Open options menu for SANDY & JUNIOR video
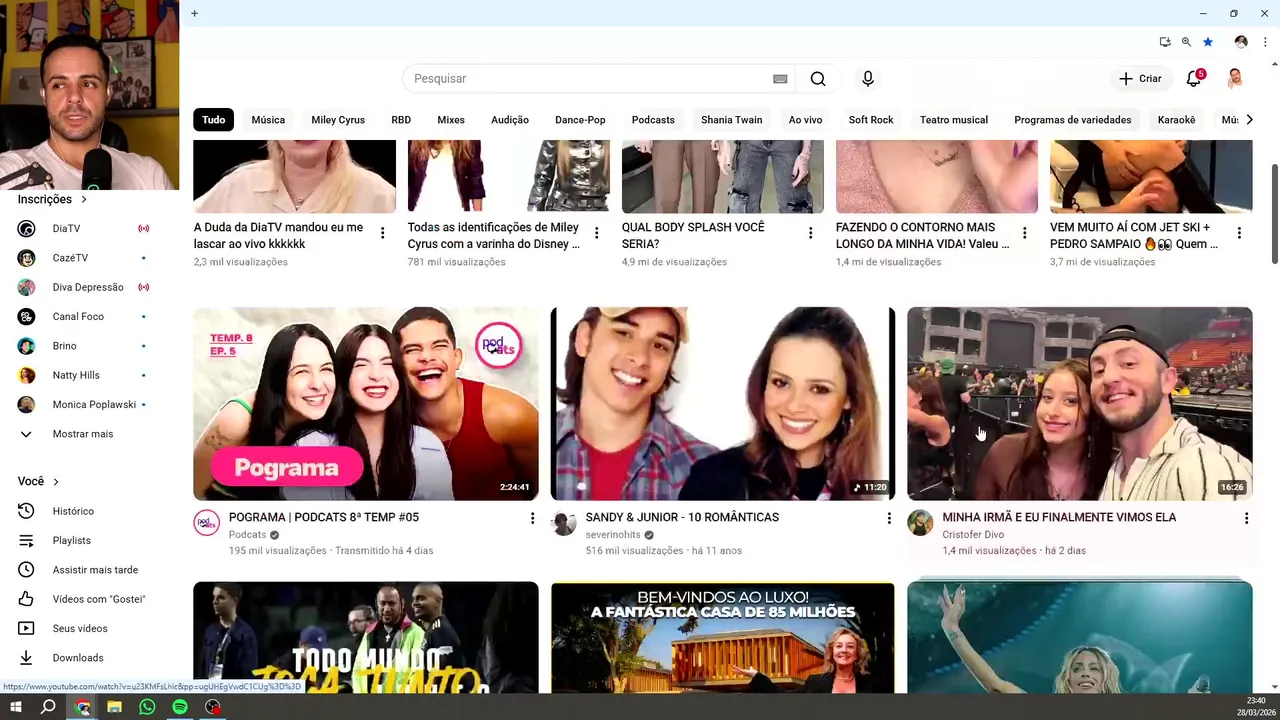1280x720 pixels. [889, 518]
